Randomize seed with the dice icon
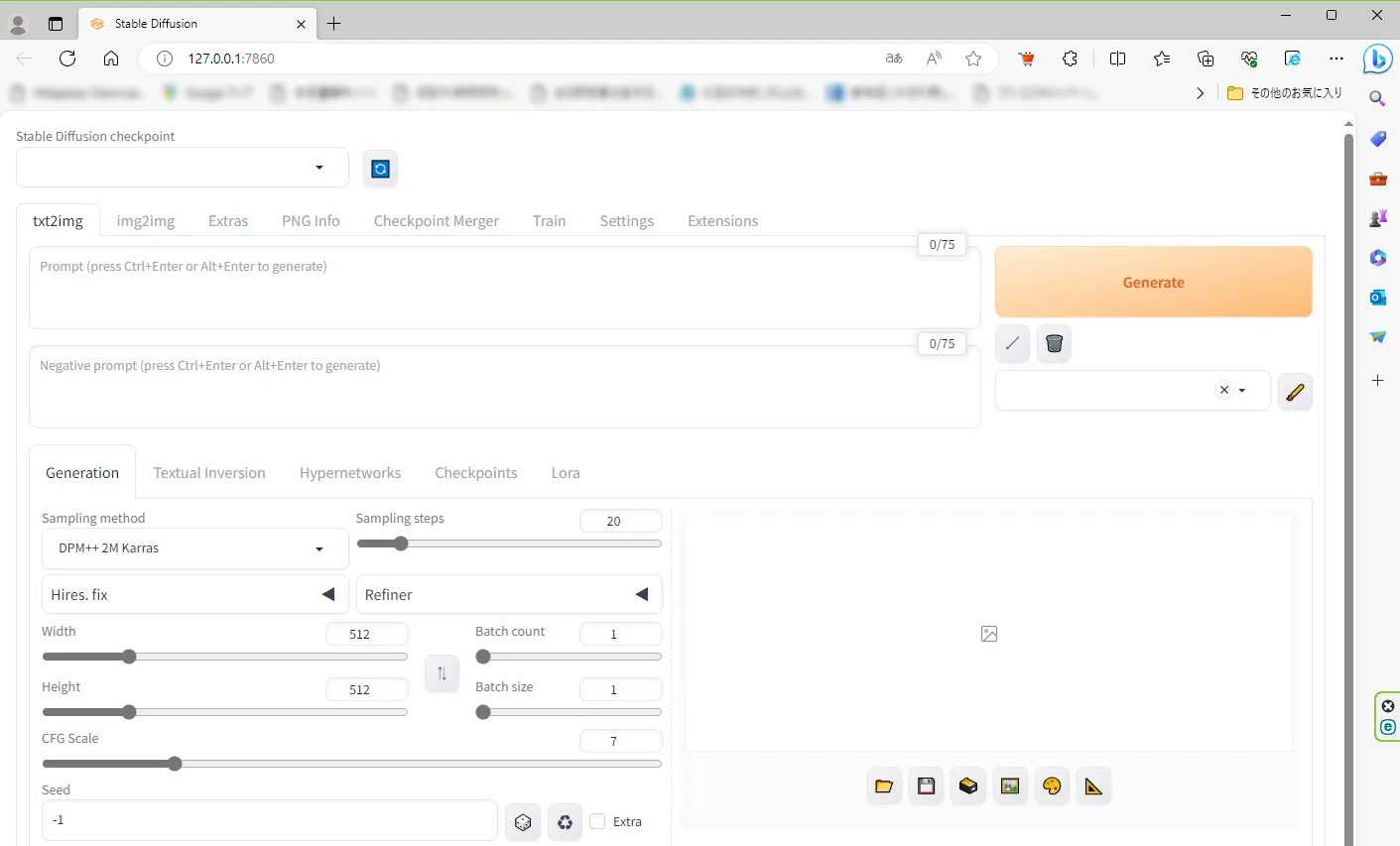Viewport: 1400px width, 846px height. [x=523, y=822]
